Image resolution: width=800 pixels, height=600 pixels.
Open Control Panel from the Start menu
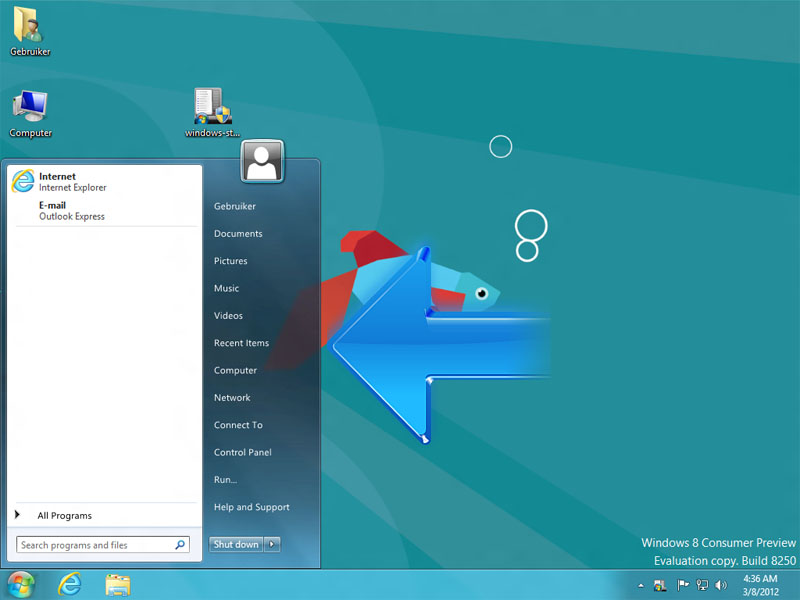pos(242,452)
